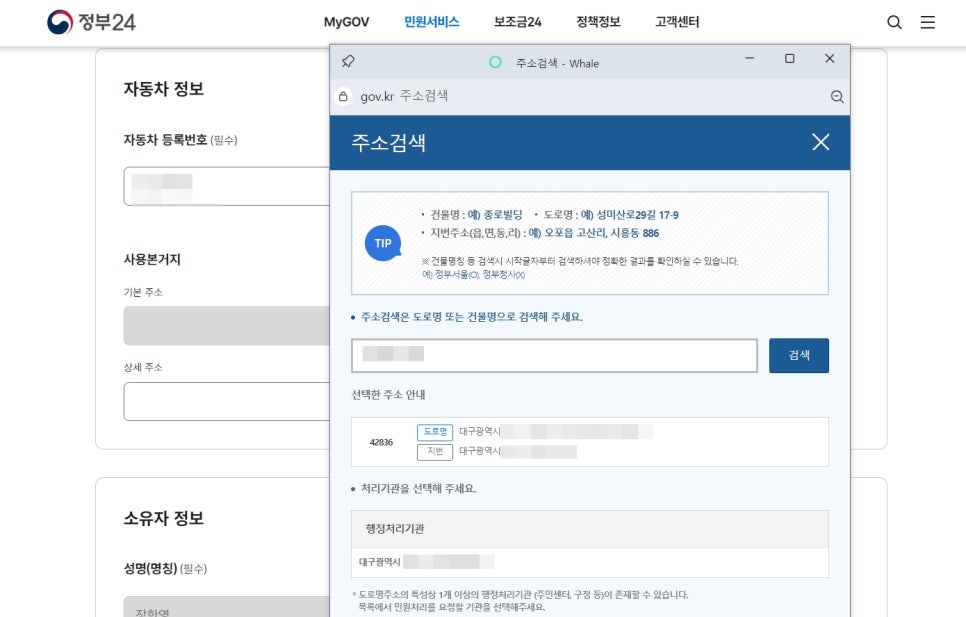This screenshot has width=966, height=617.
Task: Click the 성명(명칭) field in 소유자 정보
Action: pos(227,607)
